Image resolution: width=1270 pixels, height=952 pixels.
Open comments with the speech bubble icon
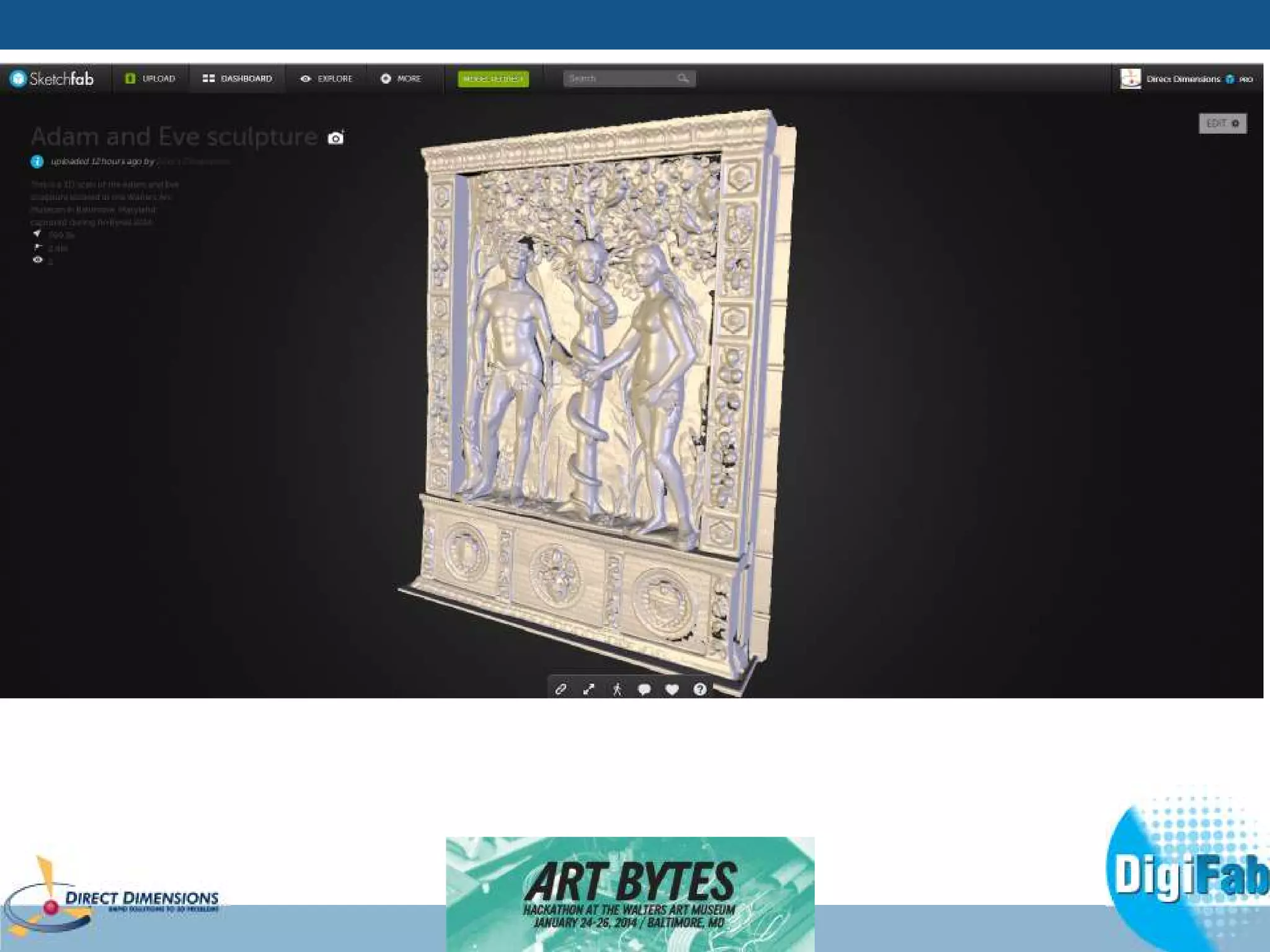[x=644, y=689]
